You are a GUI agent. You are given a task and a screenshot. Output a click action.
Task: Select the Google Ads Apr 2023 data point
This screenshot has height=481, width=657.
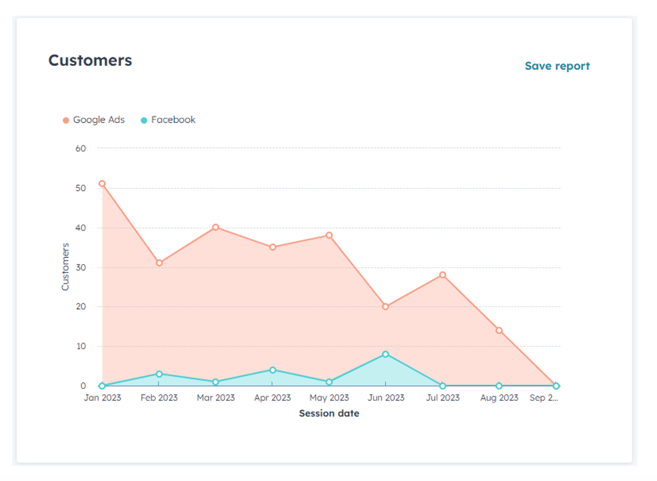(272, 247)
